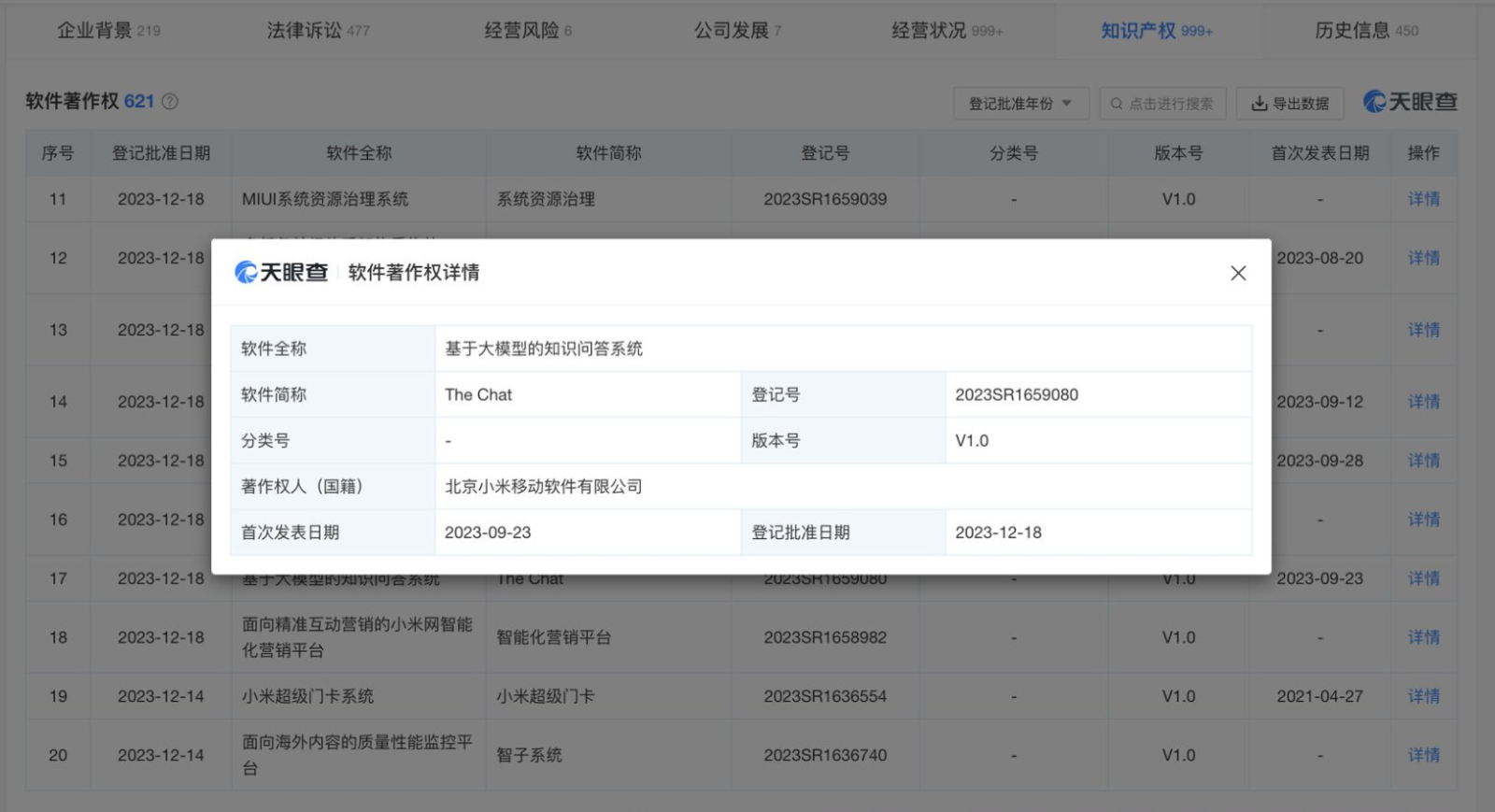Click the 导出数据 export button
The image size is (1495, 812).
(x=1290, y=104)
